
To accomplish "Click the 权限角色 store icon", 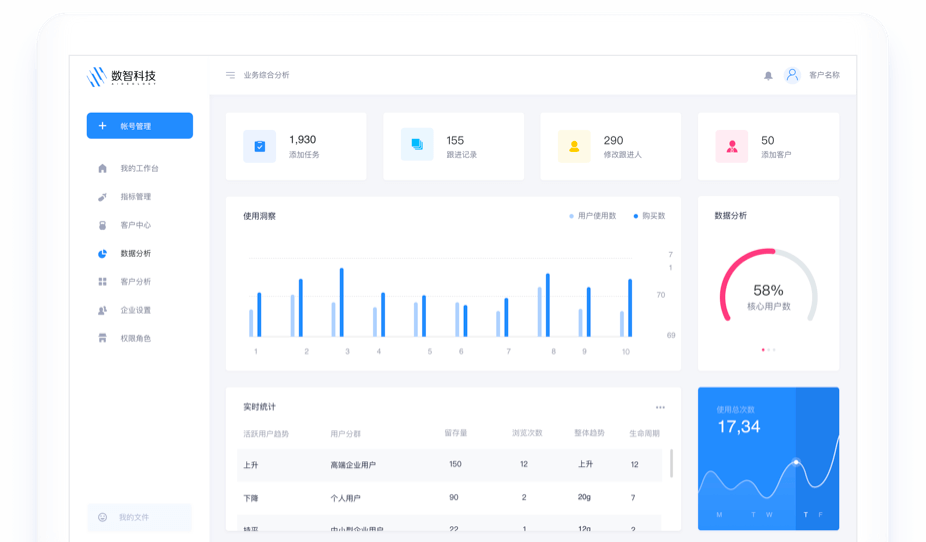I will [102, 338].
